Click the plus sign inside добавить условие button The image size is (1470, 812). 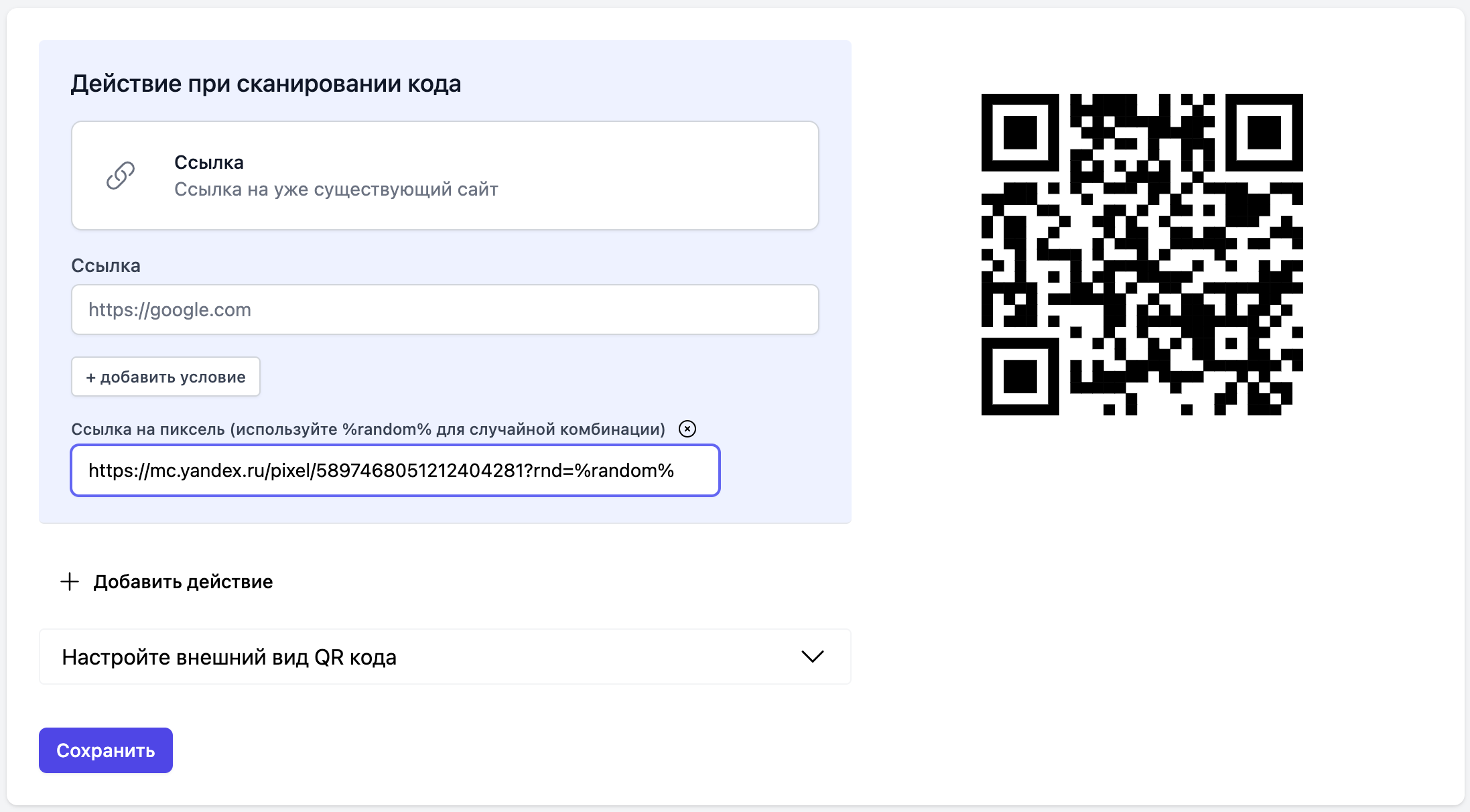pyautogui.click(x=91, y=377)
